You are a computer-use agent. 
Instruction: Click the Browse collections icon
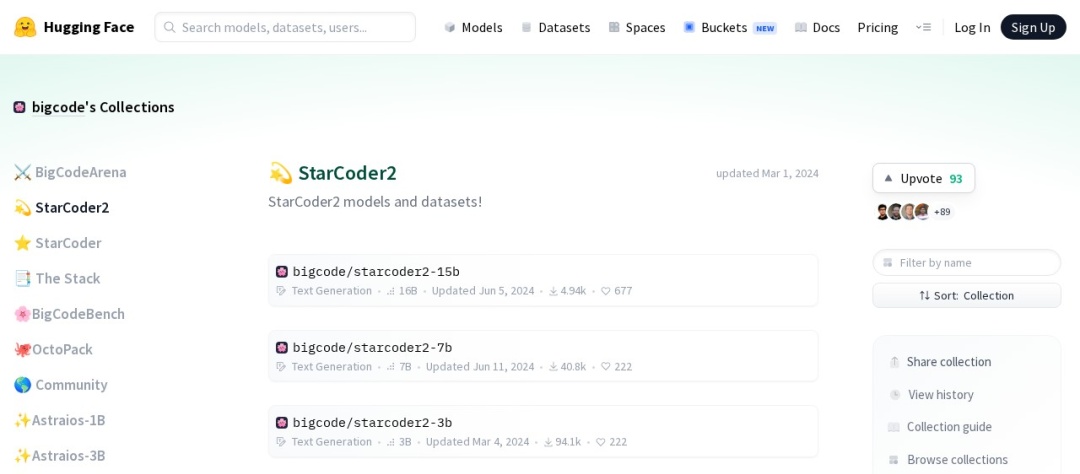(894, 460)
